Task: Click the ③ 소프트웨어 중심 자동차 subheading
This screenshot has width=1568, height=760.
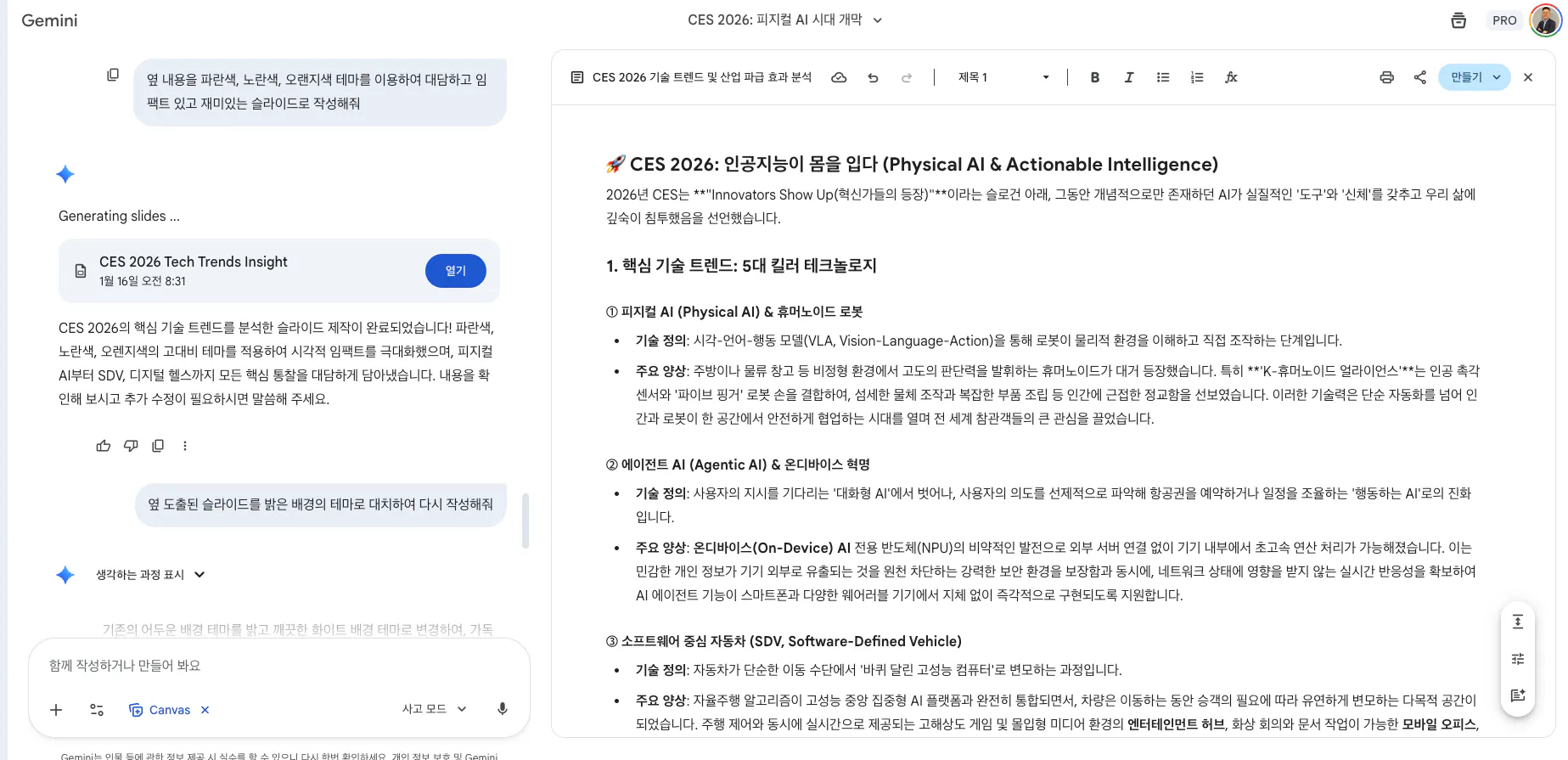Action: click(x=784, y=641)
